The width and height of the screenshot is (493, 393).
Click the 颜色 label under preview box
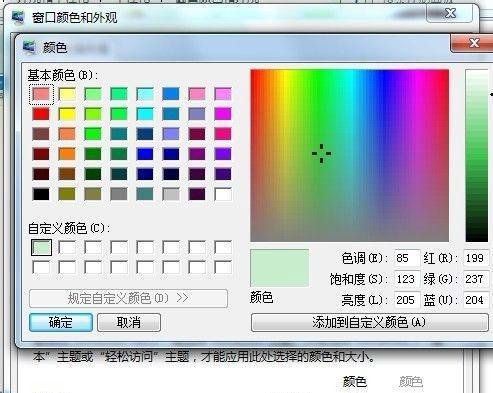[x=262, y=297]
